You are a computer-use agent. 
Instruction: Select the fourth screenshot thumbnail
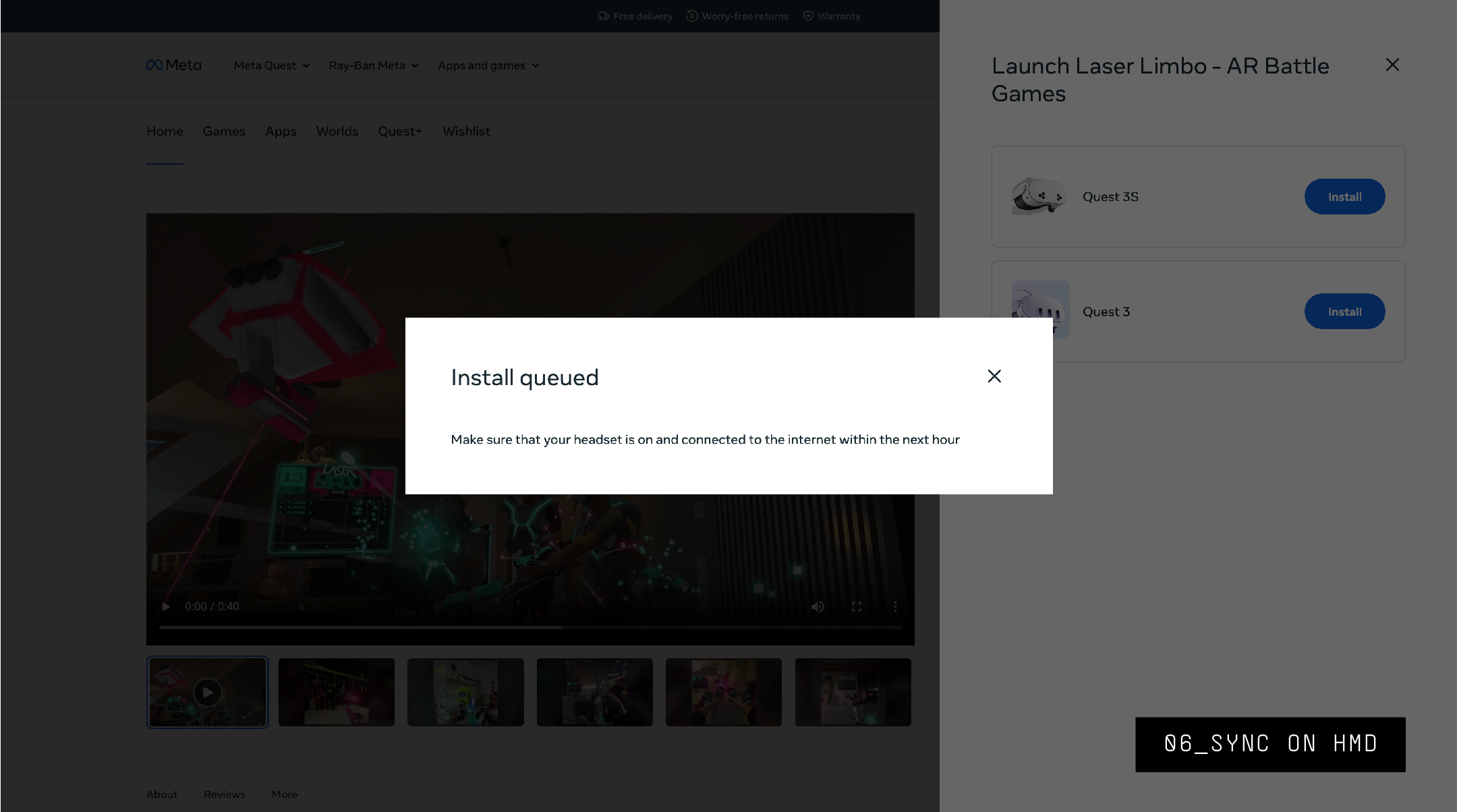pos(595,692)
